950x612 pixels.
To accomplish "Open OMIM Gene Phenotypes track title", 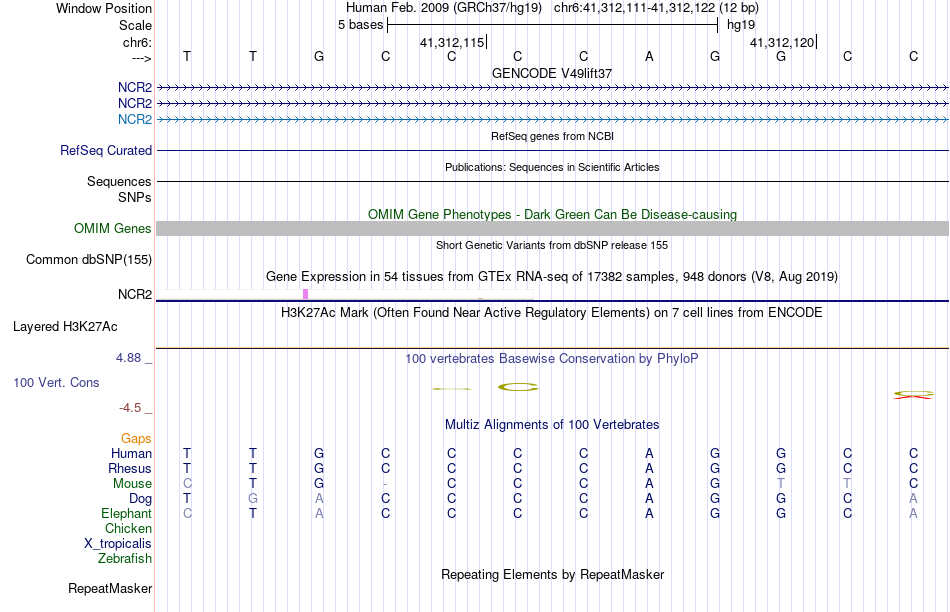I will 552,215.
